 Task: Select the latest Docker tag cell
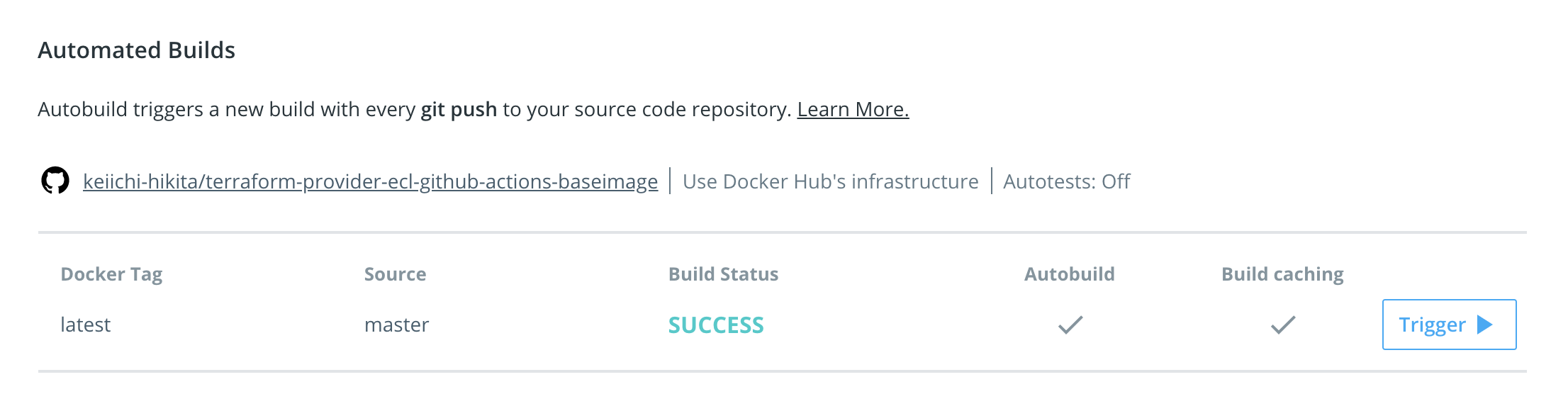(86, 325)
